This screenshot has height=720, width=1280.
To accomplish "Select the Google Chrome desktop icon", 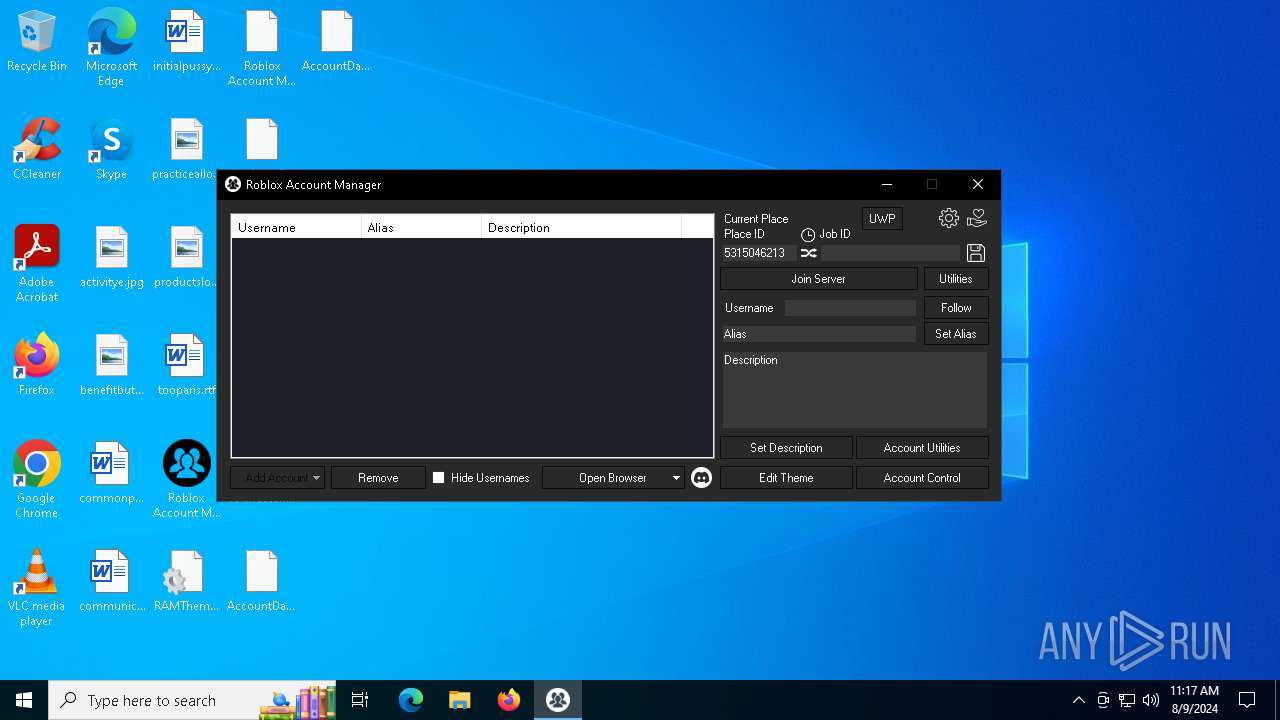I will coord(37,480).
